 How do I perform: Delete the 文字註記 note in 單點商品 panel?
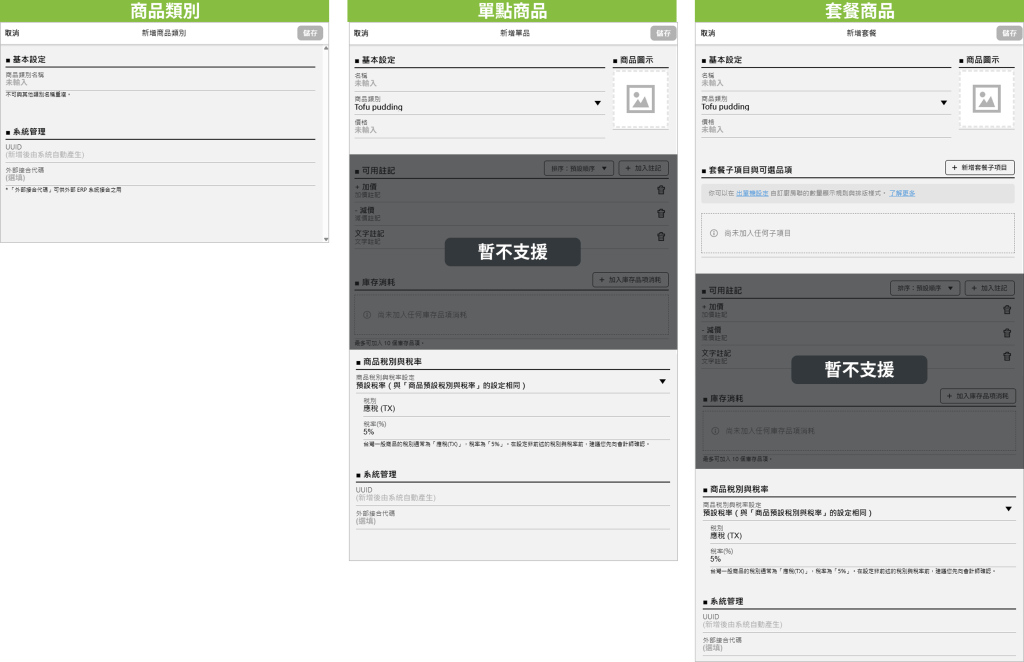point(661,237)
